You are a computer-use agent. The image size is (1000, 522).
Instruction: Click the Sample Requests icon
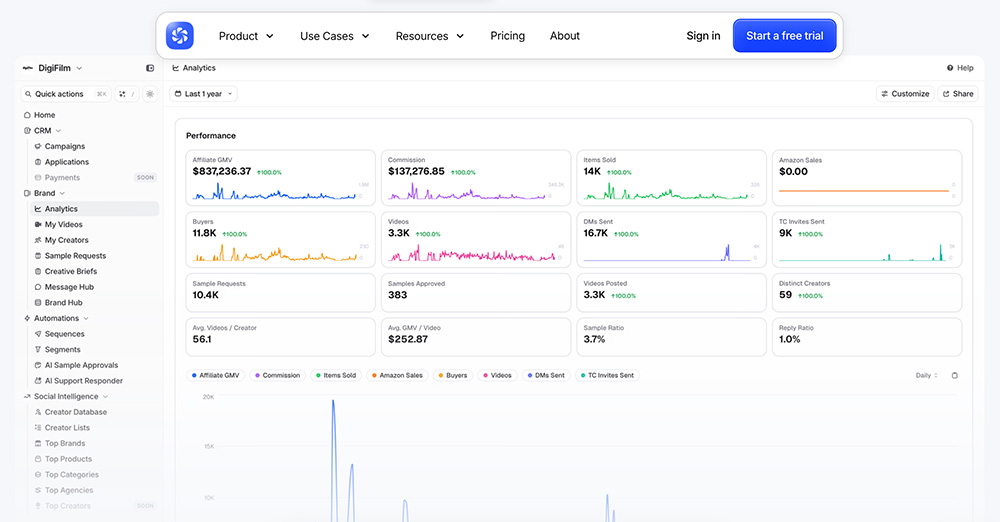tap(38, 256)
